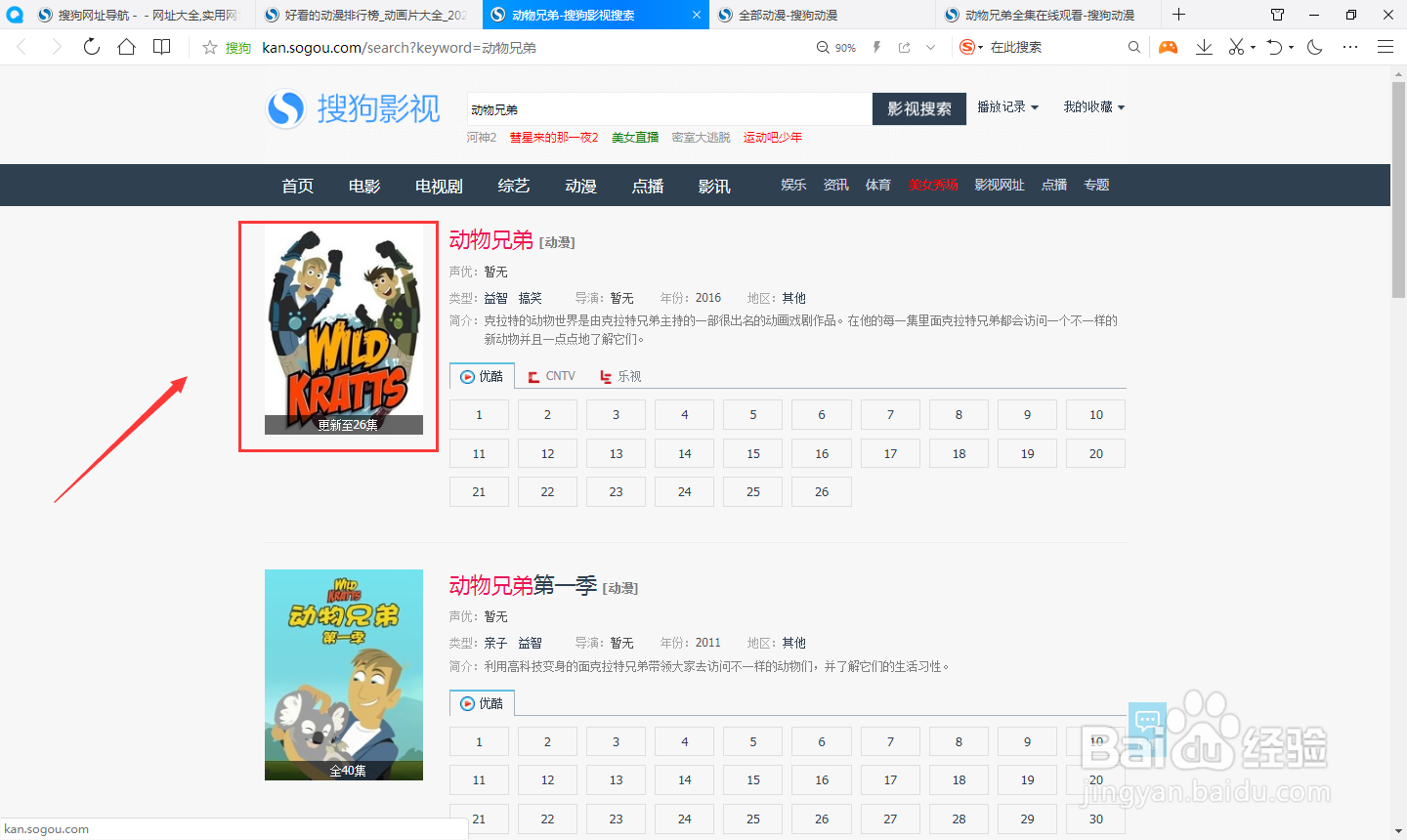Screen dimensions: 1407x840
Task: Click the lightning speed-mode icon
Action: pos(876,47)
